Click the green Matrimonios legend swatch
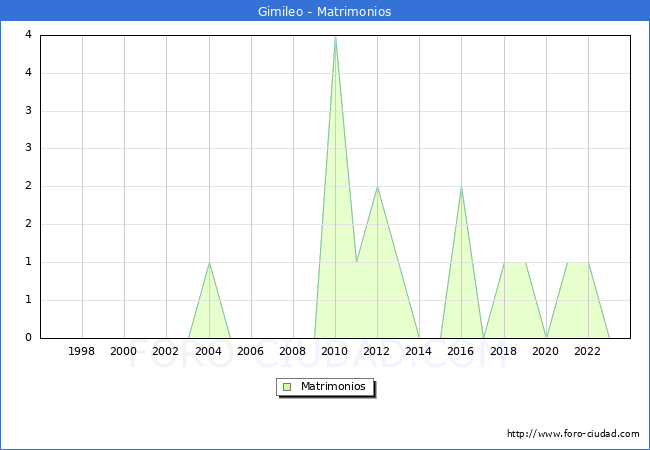 (287, 387)
